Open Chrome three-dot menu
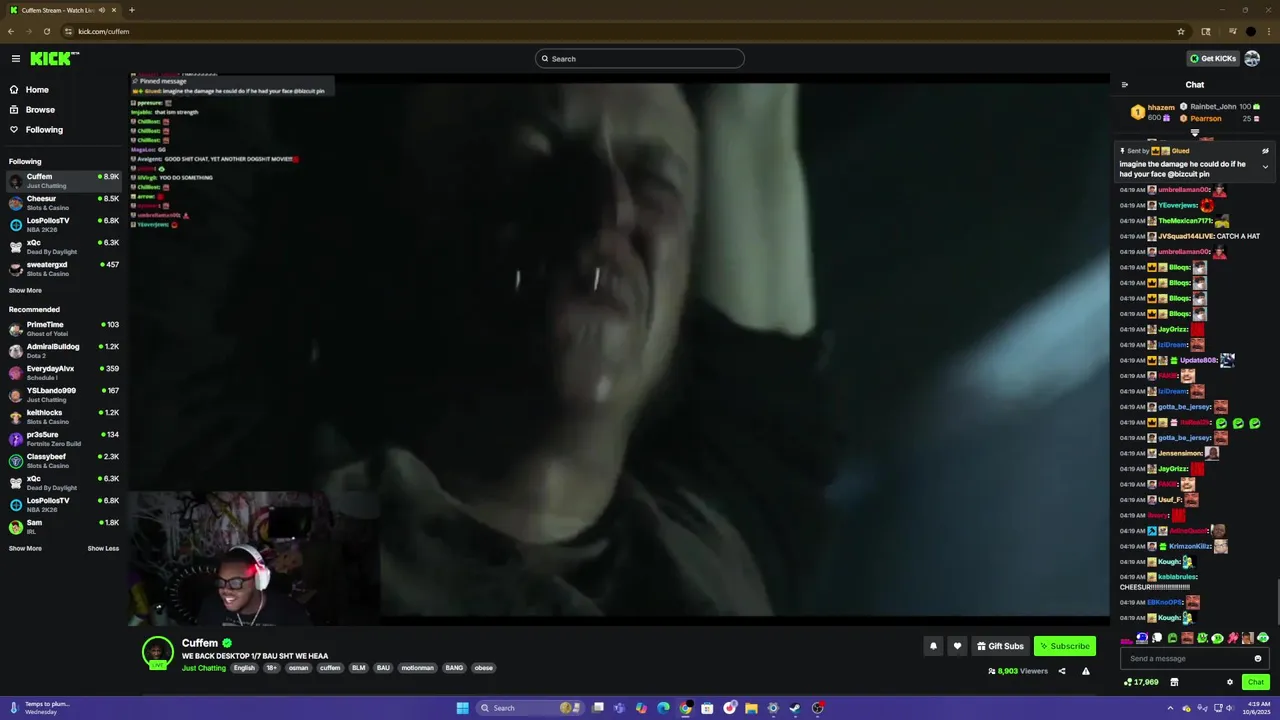Image resolution: width=1280 pixels, height=720 pixels. pyautogui.click(x=1269, y=31)
